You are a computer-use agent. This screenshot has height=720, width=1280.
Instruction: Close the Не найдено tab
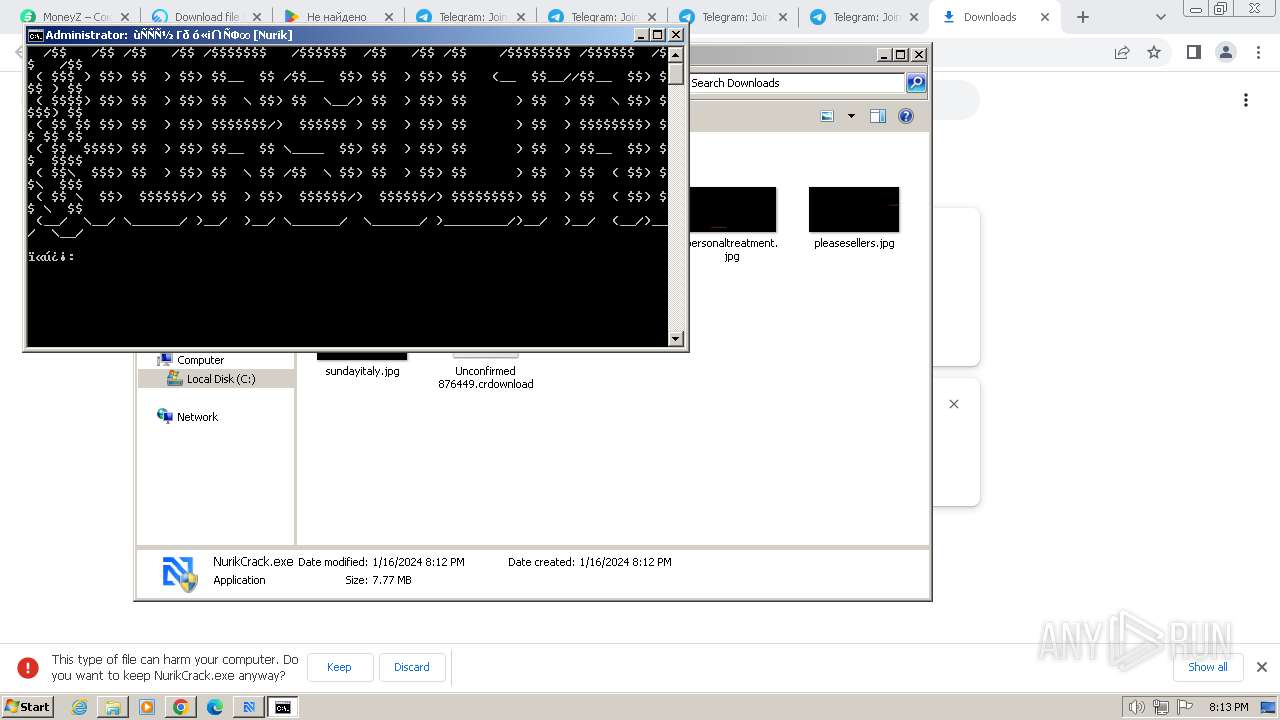pos(389,17)
